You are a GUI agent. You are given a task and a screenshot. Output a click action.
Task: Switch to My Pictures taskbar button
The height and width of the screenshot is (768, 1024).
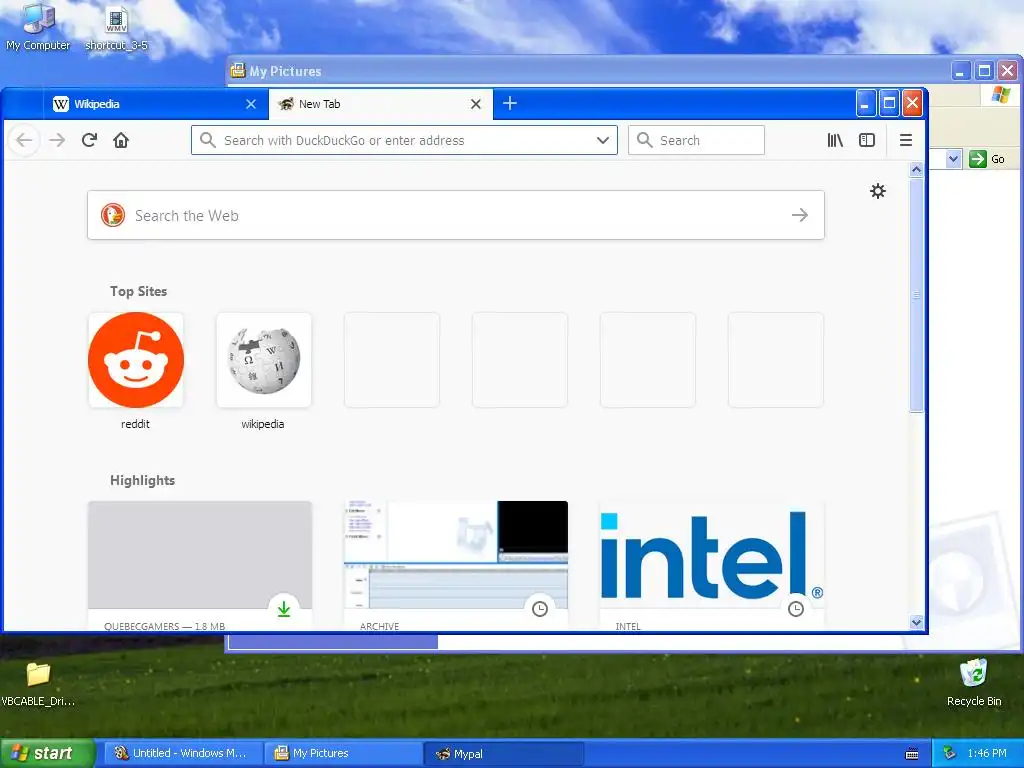343,753
